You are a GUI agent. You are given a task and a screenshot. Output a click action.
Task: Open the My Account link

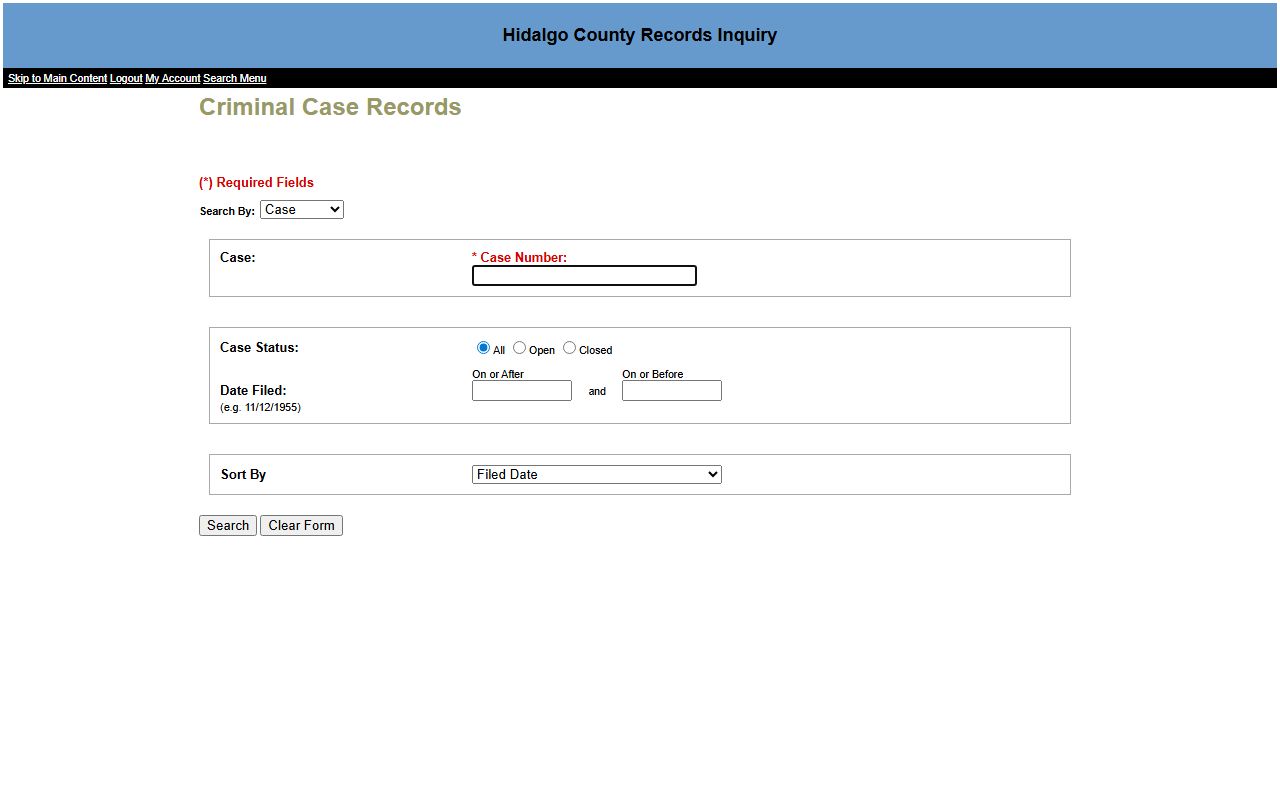pyautogui.click(x=172, y=78)
